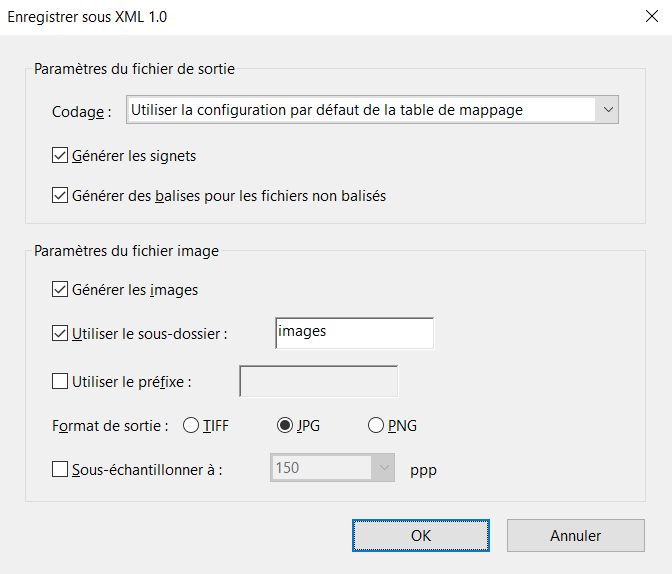Toggle balises pour fichiers non balisés checkbox
Viewport: 672px width, 574px height.
click(x=60, y=196)
